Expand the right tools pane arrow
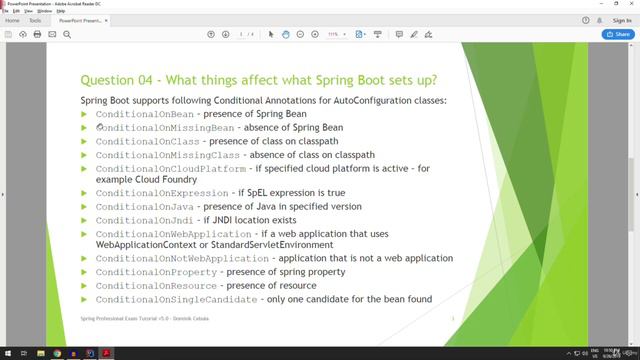This screenshot has width=640, height=360. coord(637,195)
